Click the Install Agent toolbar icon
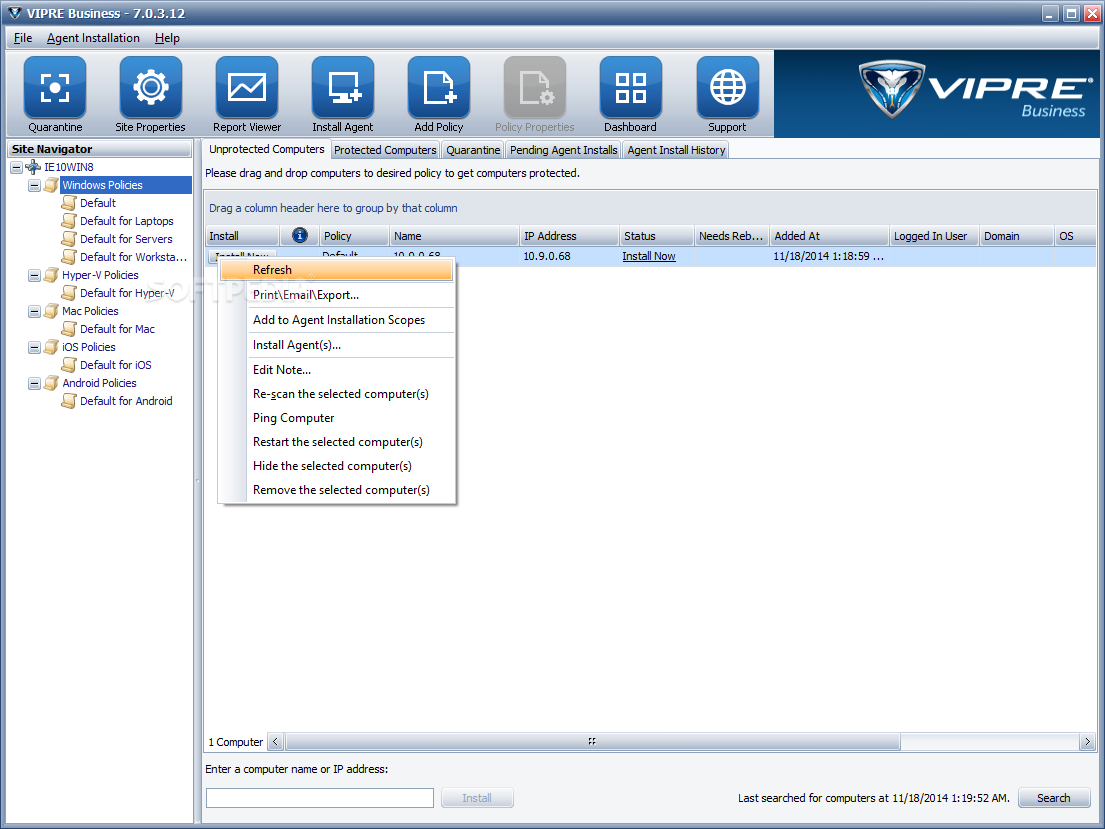 [x=342, y=88]
